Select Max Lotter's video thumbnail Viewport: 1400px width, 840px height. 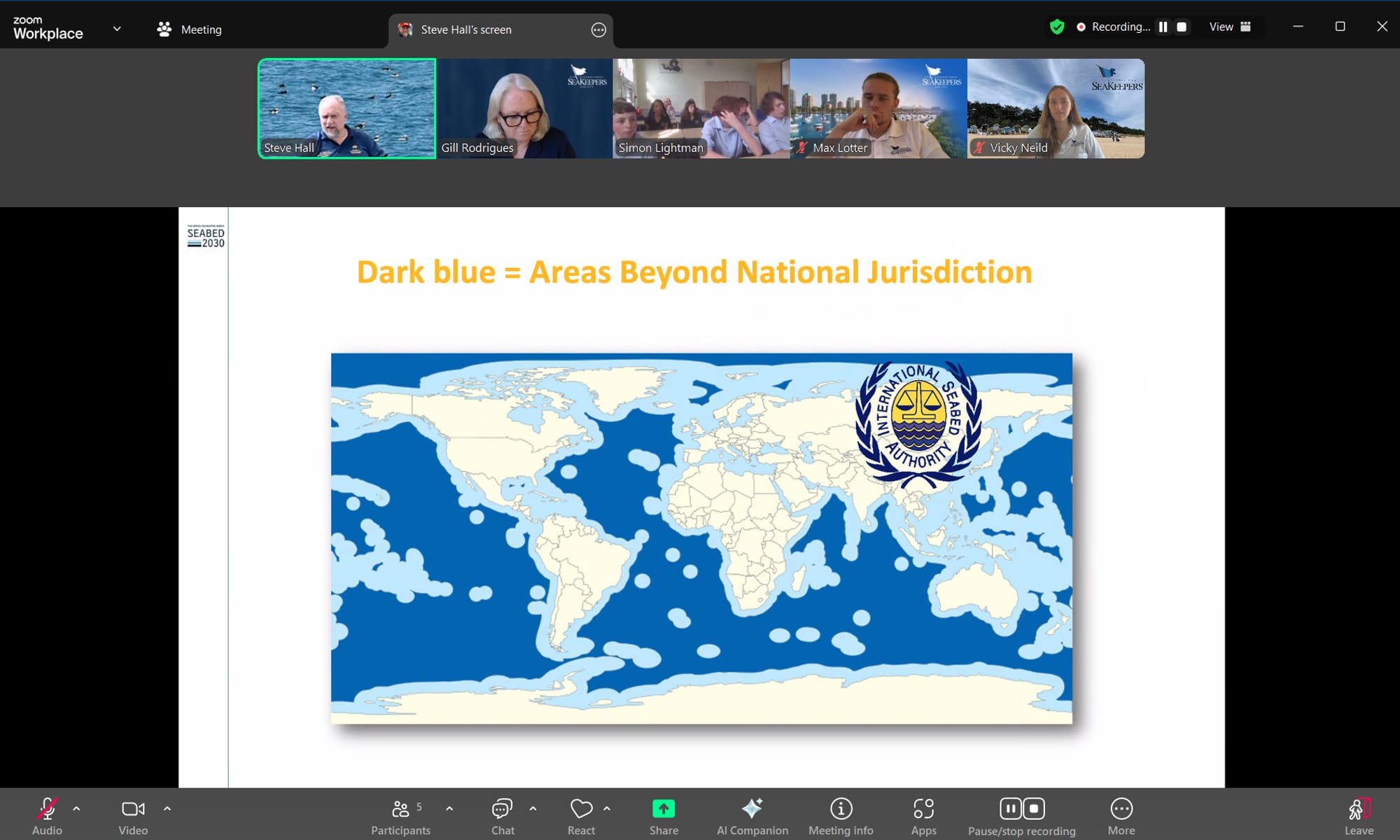[x=878, y=108]
